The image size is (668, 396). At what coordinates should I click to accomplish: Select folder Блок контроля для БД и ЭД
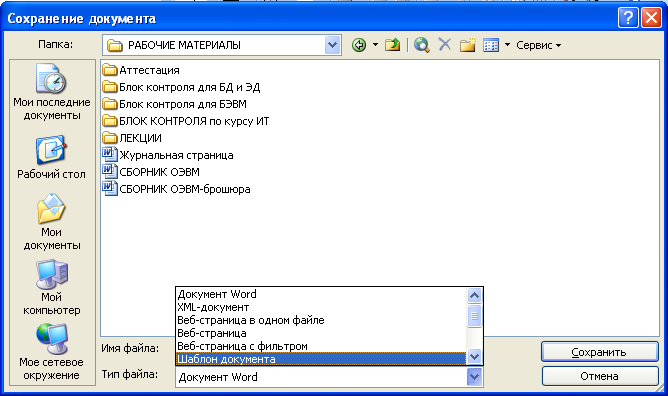181,87
